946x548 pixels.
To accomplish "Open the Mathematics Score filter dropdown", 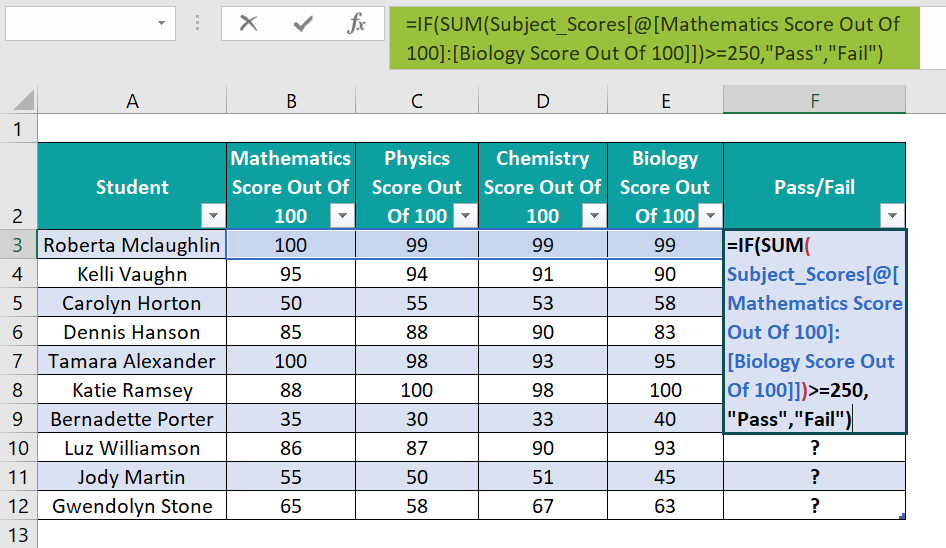I will point(342,215).
